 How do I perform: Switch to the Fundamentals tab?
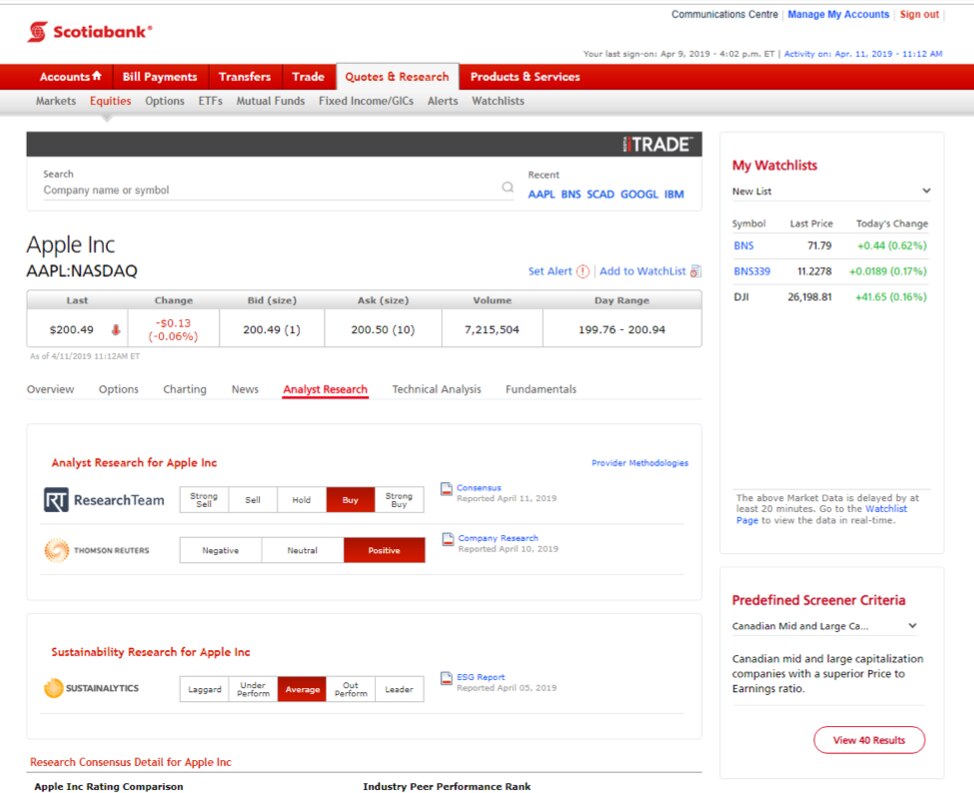coord(541,389)
